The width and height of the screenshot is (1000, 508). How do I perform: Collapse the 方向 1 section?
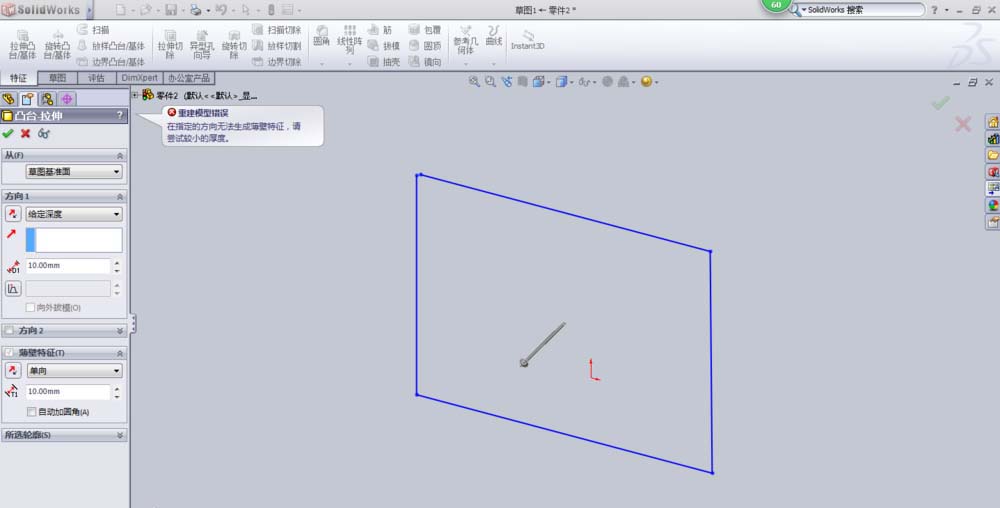point(120,196)
